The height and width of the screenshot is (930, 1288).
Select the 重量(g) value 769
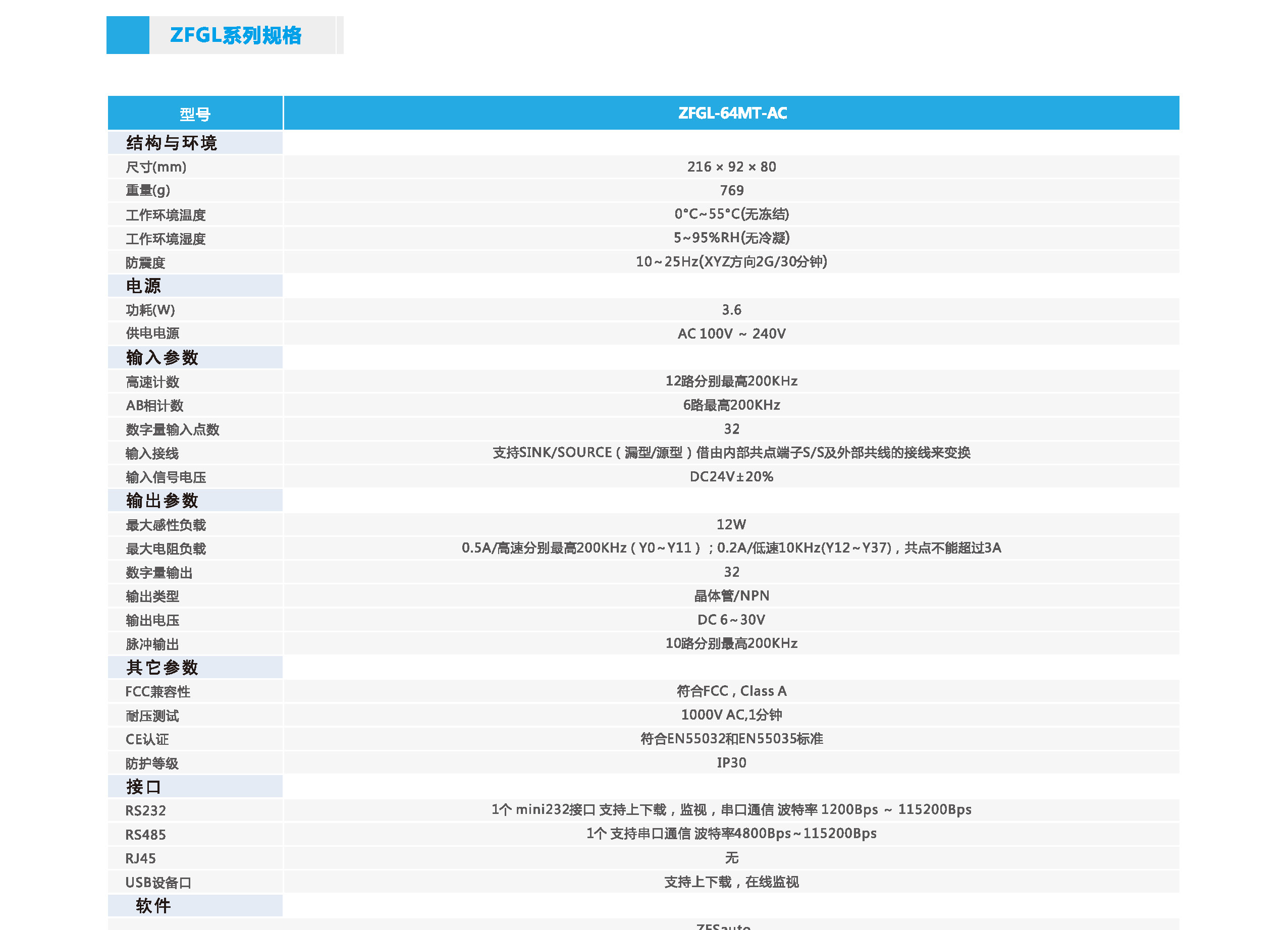point(733,191)
